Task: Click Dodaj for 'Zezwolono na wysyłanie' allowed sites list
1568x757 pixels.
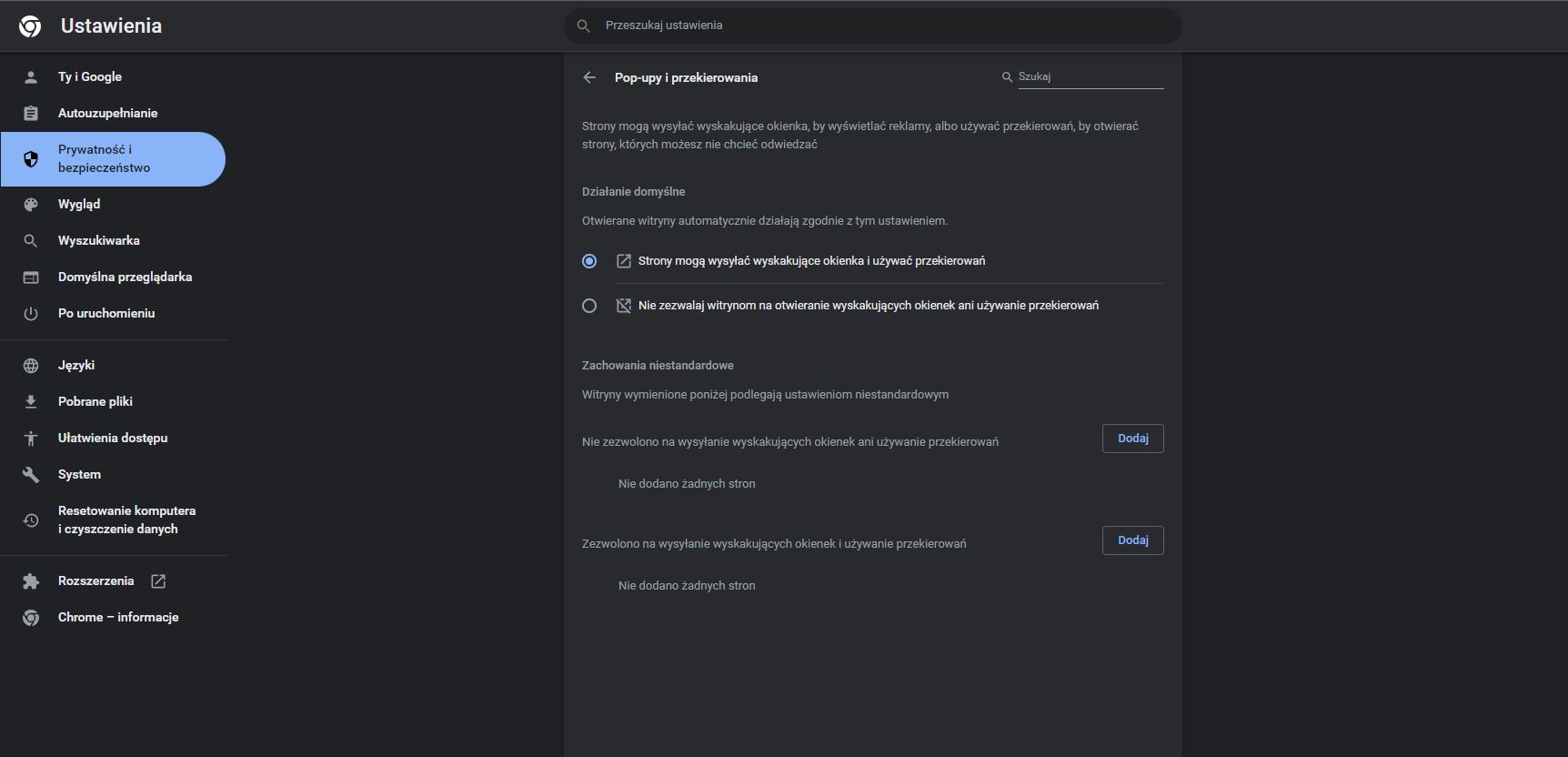Action: (1132, 540)
